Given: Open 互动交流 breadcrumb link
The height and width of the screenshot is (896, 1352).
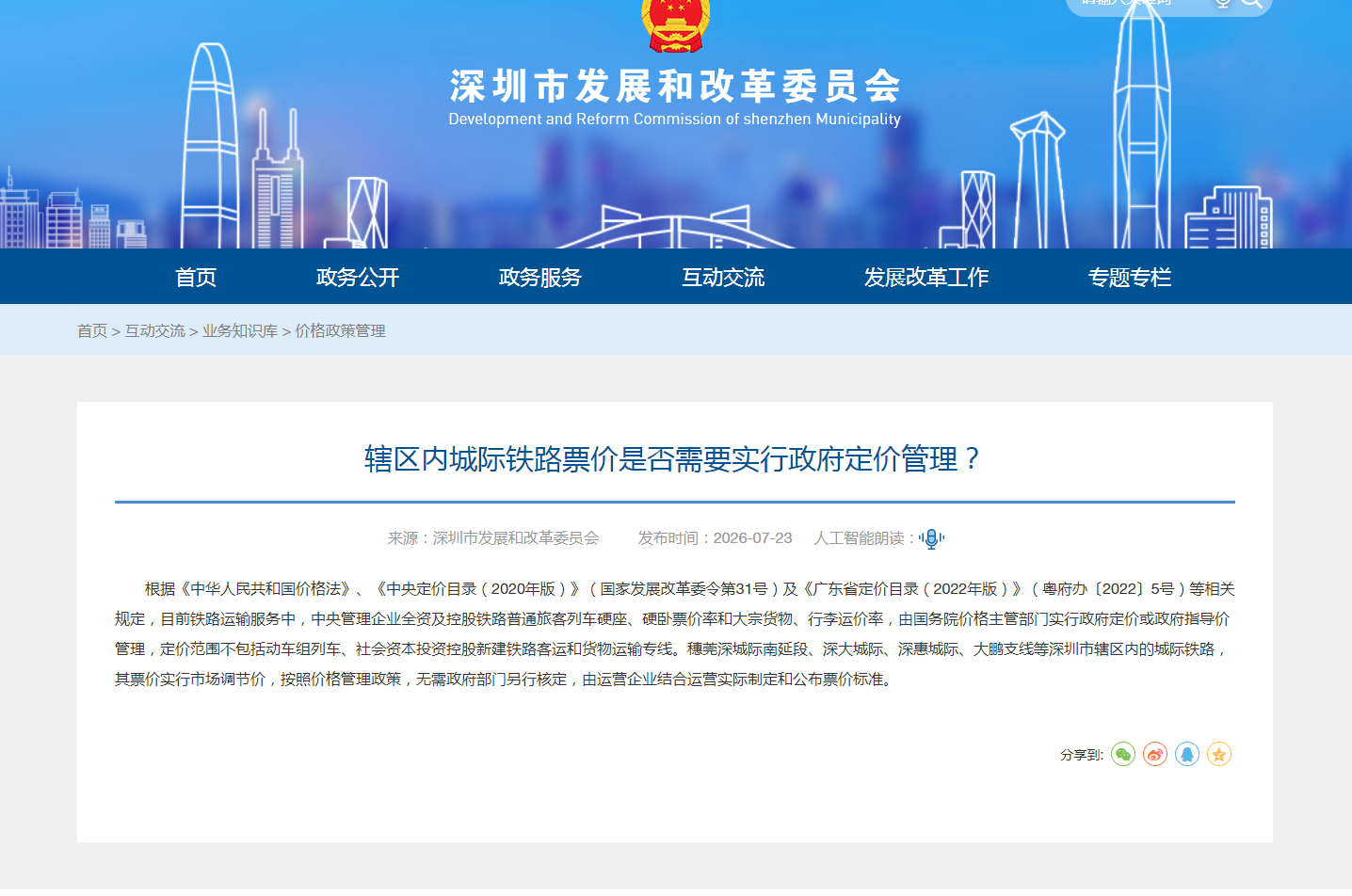Looking at the screenshot, I should 155,330.
